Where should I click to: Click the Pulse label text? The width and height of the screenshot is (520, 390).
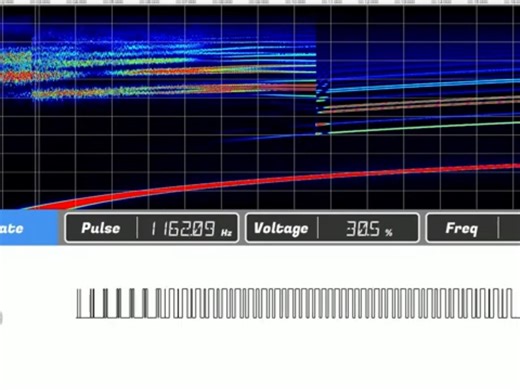click(101, 228)
